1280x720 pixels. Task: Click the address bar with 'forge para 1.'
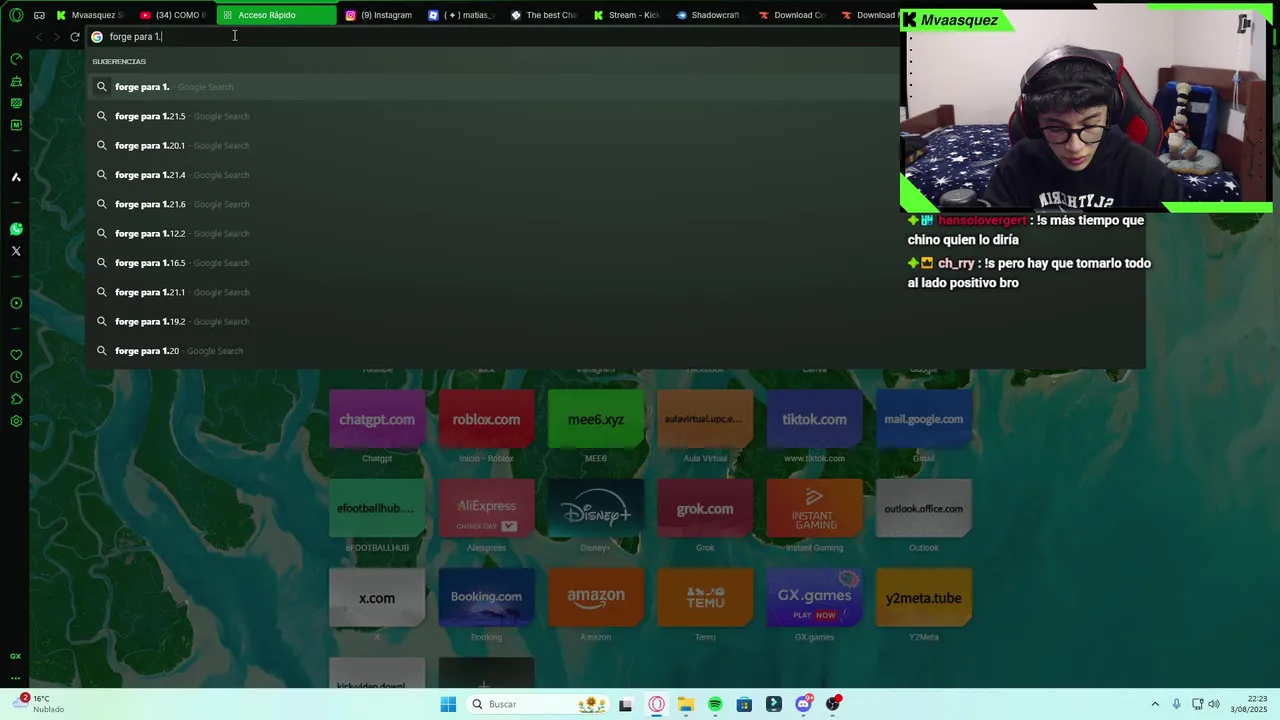click(x=490, y=37)
